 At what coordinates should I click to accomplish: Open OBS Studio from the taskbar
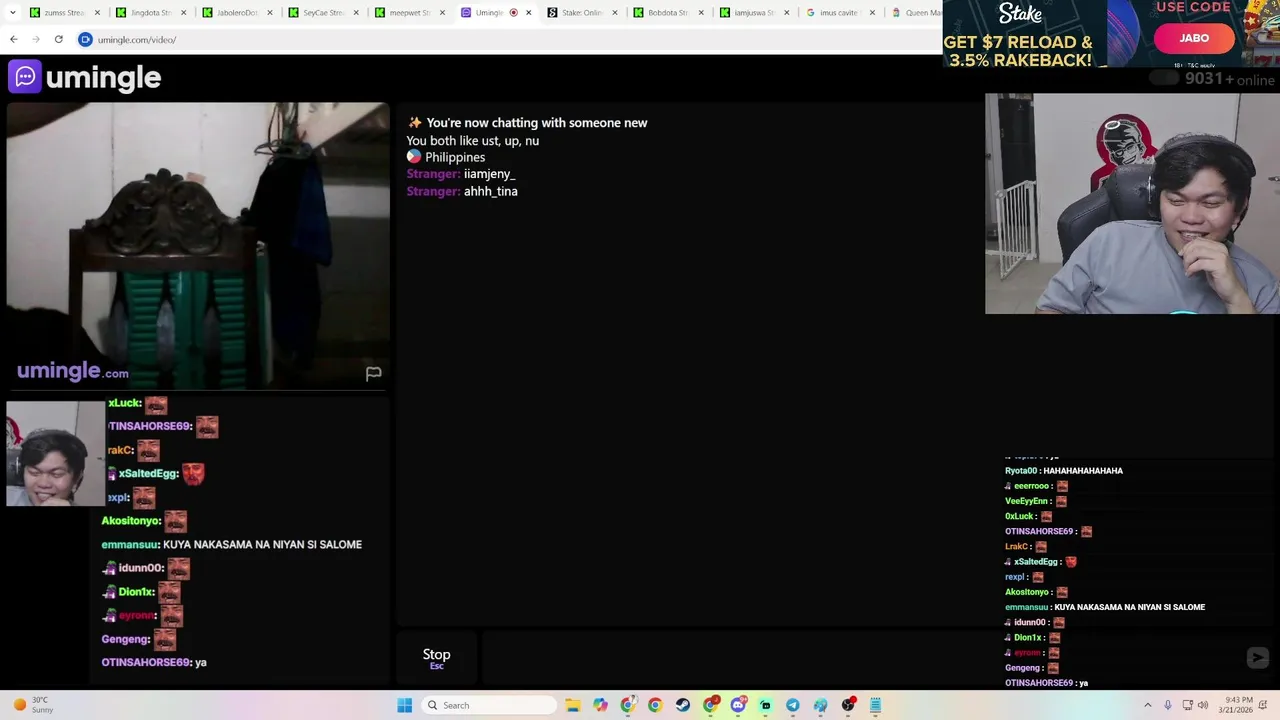click(848, 705)
